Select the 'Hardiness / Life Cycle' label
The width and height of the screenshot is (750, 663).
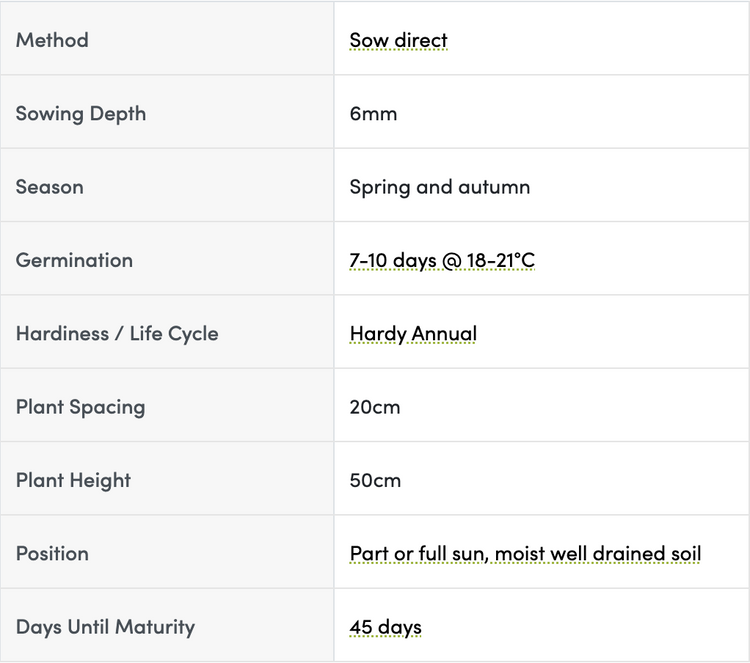click(x=117, y=334)
